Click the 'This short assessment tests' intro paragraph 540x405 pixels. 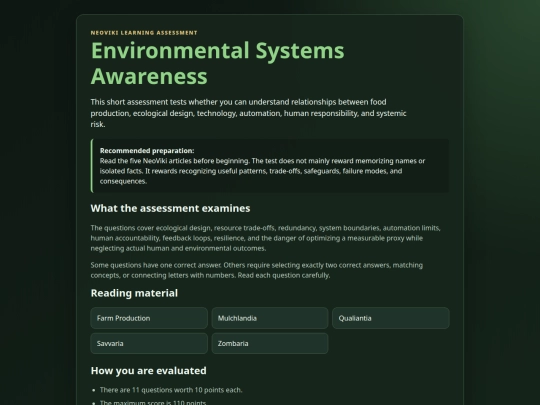pyautogui.click(x=248, y=113)
